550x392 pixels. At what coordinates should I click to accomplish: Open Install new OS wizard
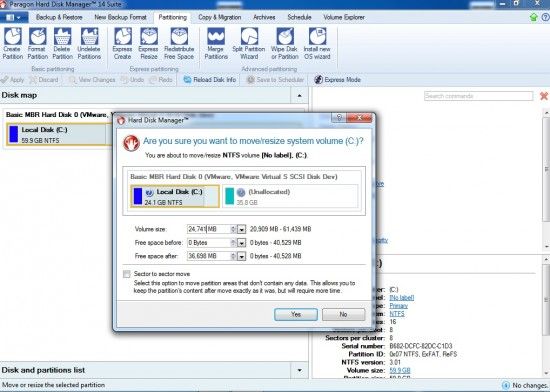tap(317, 43)
